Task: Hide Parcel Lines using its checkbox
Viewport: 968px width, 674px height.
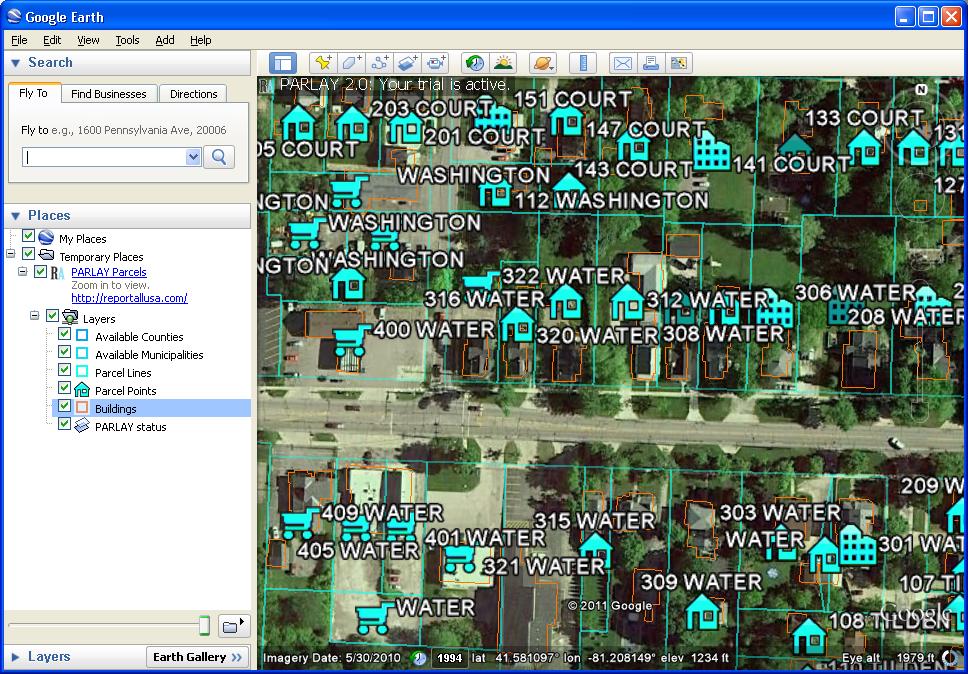Action: (64, 370)
